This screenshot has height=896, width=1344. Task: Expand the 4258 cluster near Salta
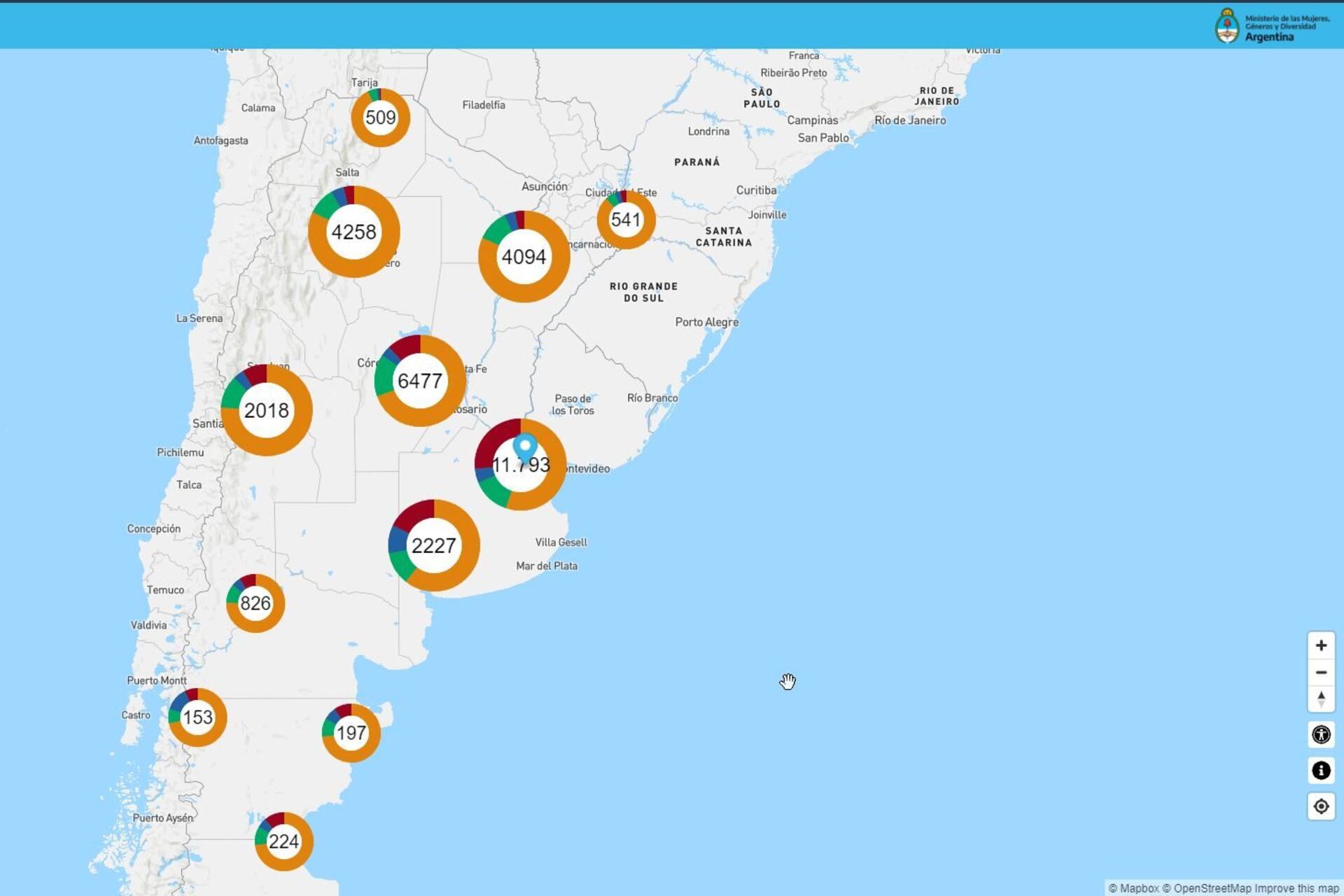pyautogui.click(x=353, y=232)
